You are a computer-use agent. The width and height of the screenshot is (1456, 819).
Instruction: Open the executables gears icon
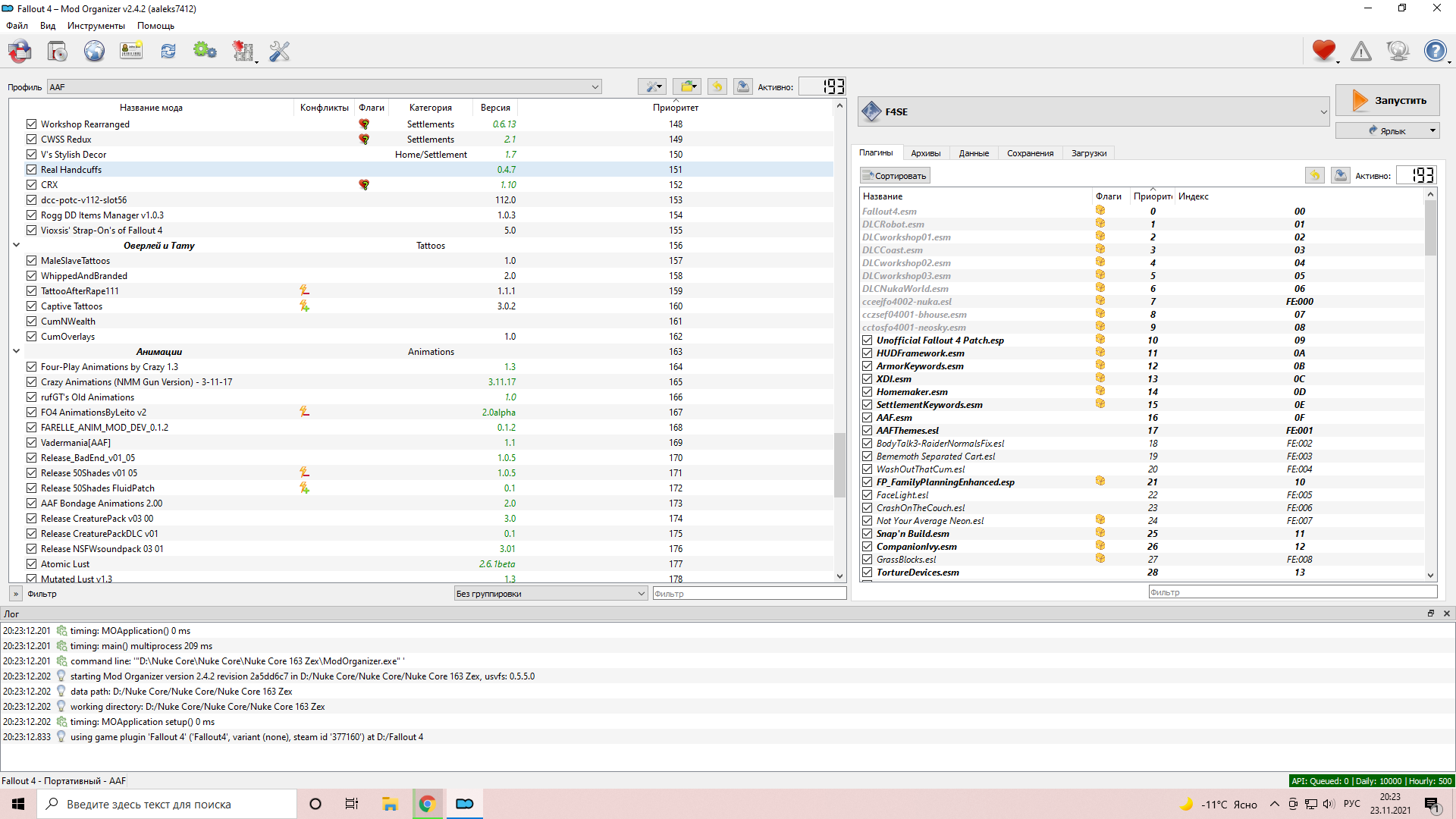205,52
